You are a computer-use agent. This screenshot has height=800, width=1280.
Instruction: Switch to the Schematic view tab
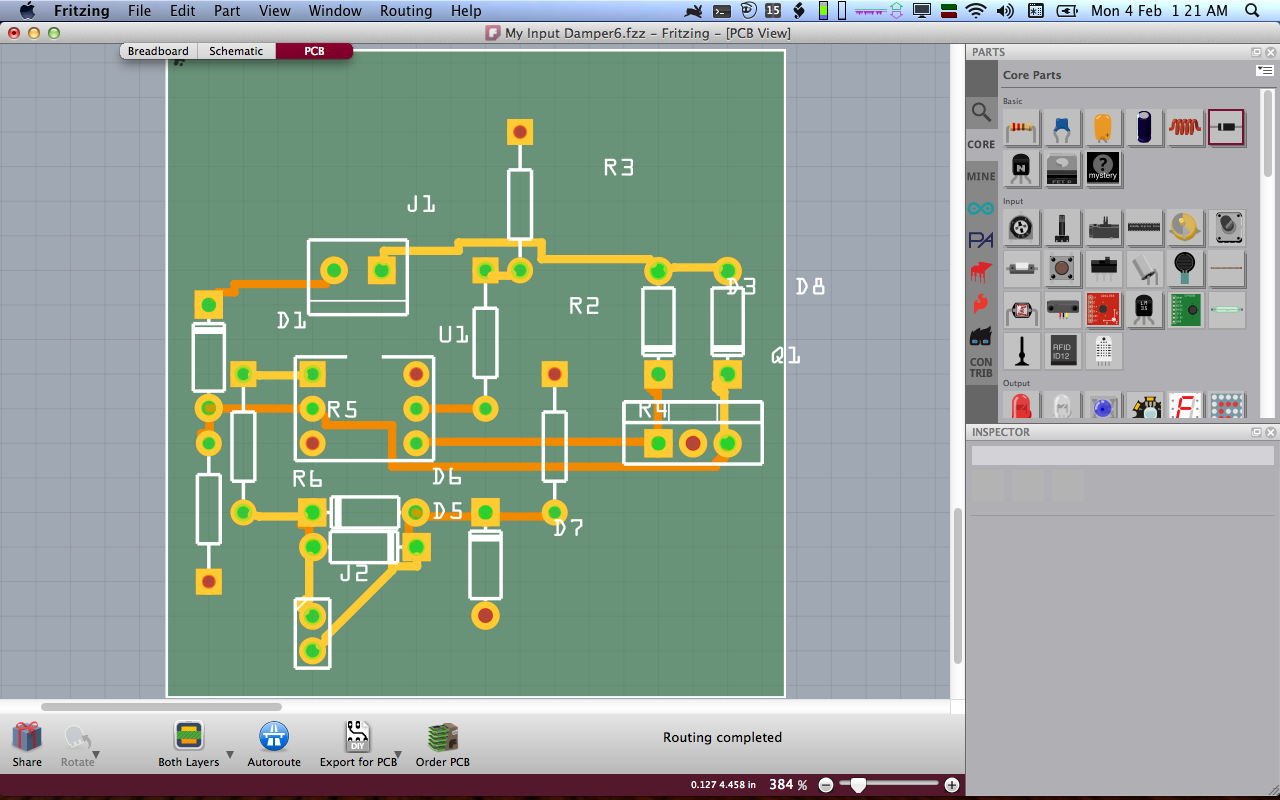pyautogui.click(x=236, y=51)
